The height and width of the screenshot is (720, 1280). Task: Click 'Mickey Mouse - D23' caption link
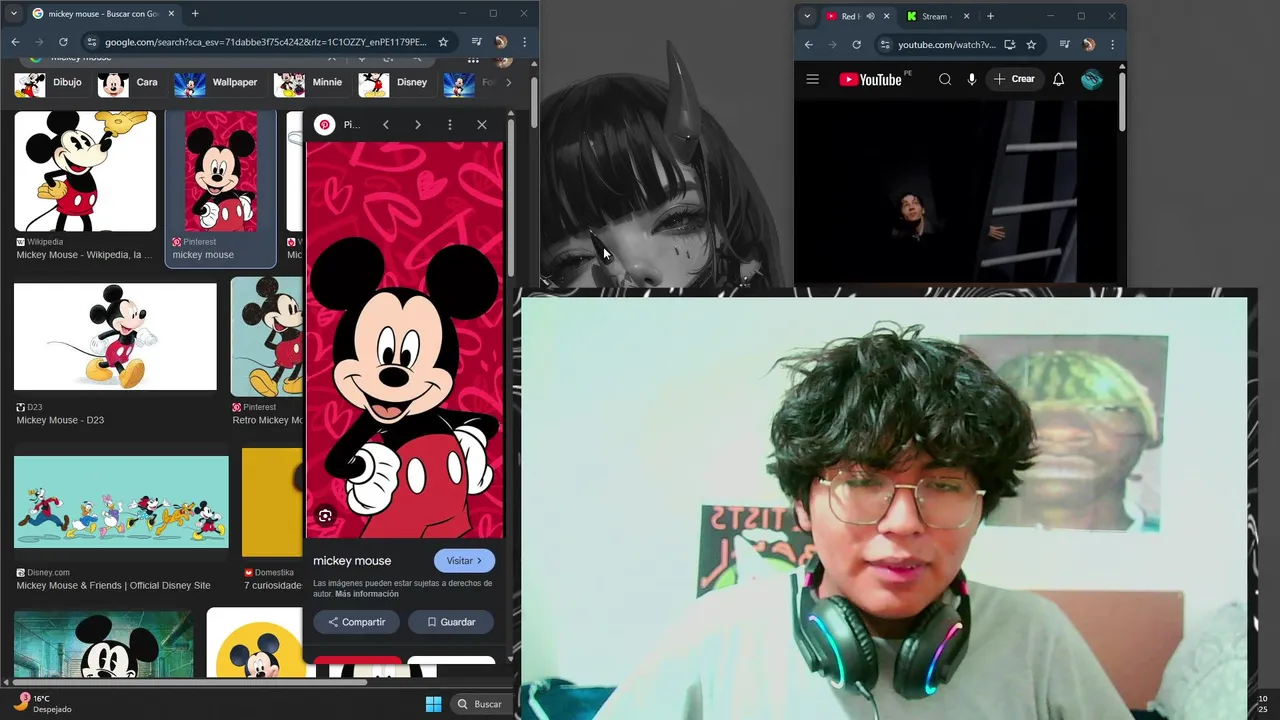pos(60,420)
